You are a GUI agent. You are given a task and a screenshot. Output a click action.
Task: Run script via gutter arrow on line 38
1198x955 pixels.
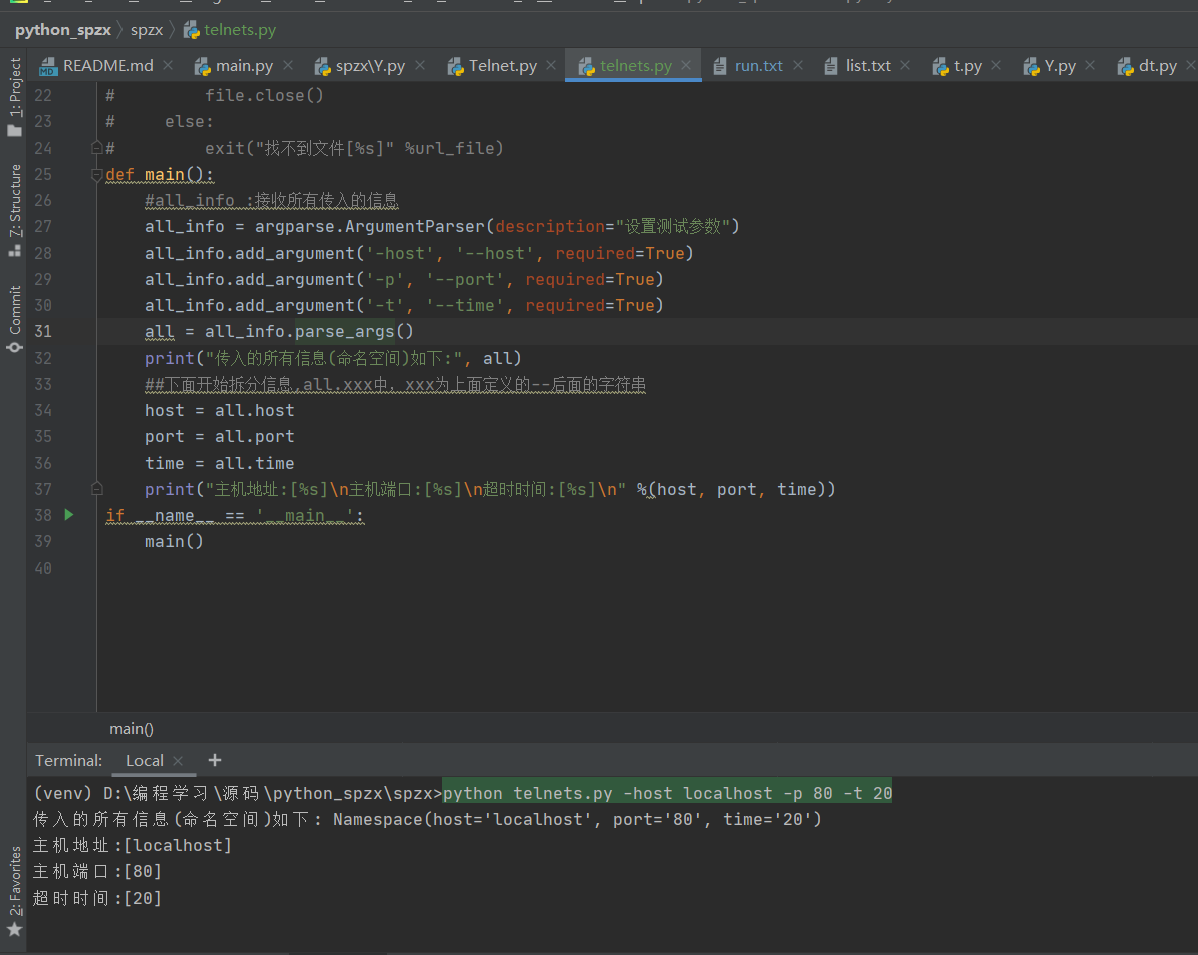point(69,515)
